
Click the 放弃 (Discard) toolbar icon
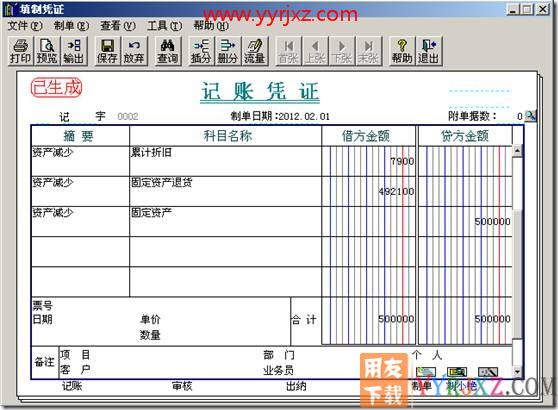point(134,51)
